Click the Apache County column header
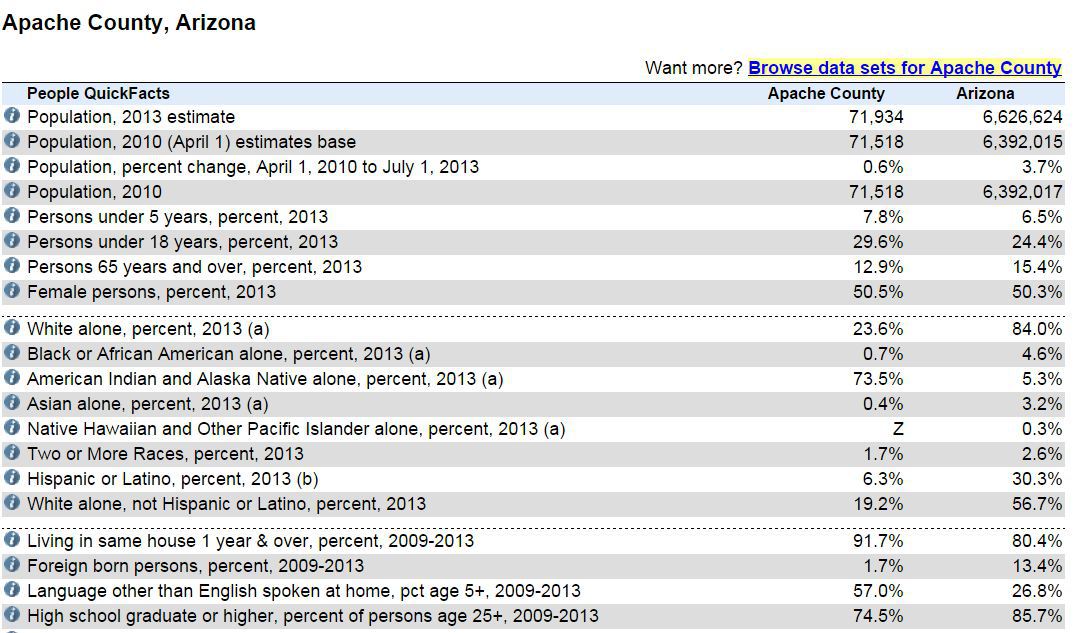1082x633 pixels. [825, 93]
